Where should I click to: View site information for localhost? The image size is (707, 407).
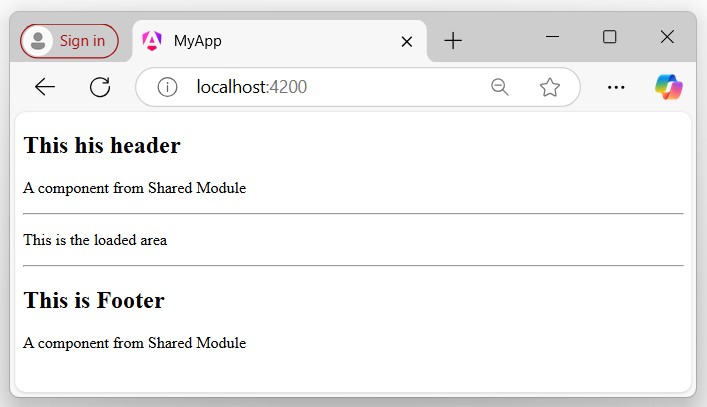pos(167,87)
